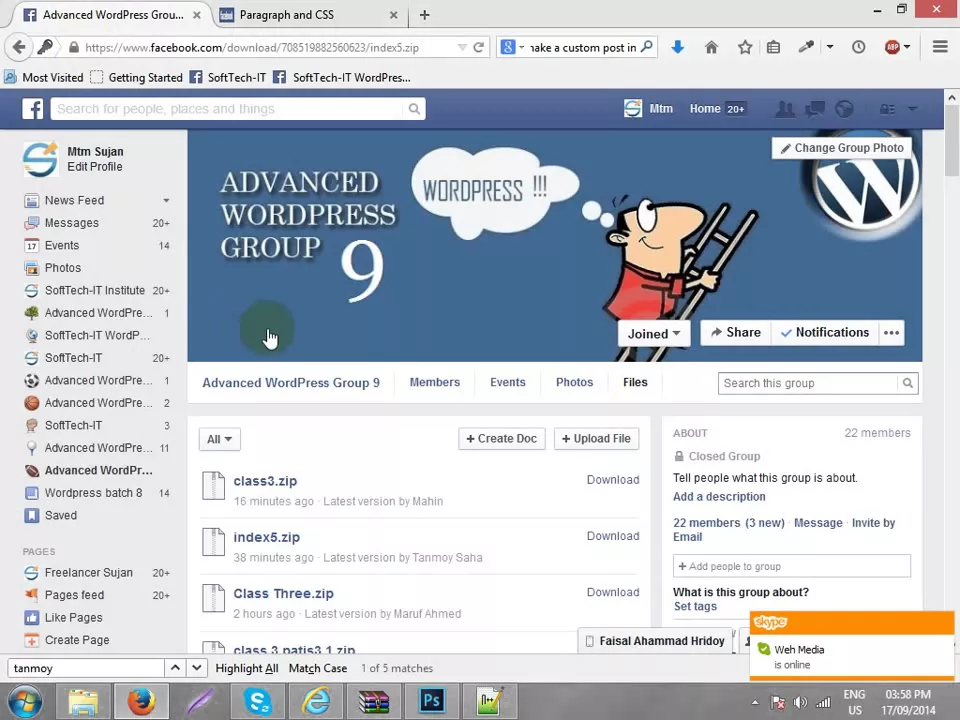Viewport: 960px width, 720px height.
Task: Open the address bar history dropdown
Action: 462,47
